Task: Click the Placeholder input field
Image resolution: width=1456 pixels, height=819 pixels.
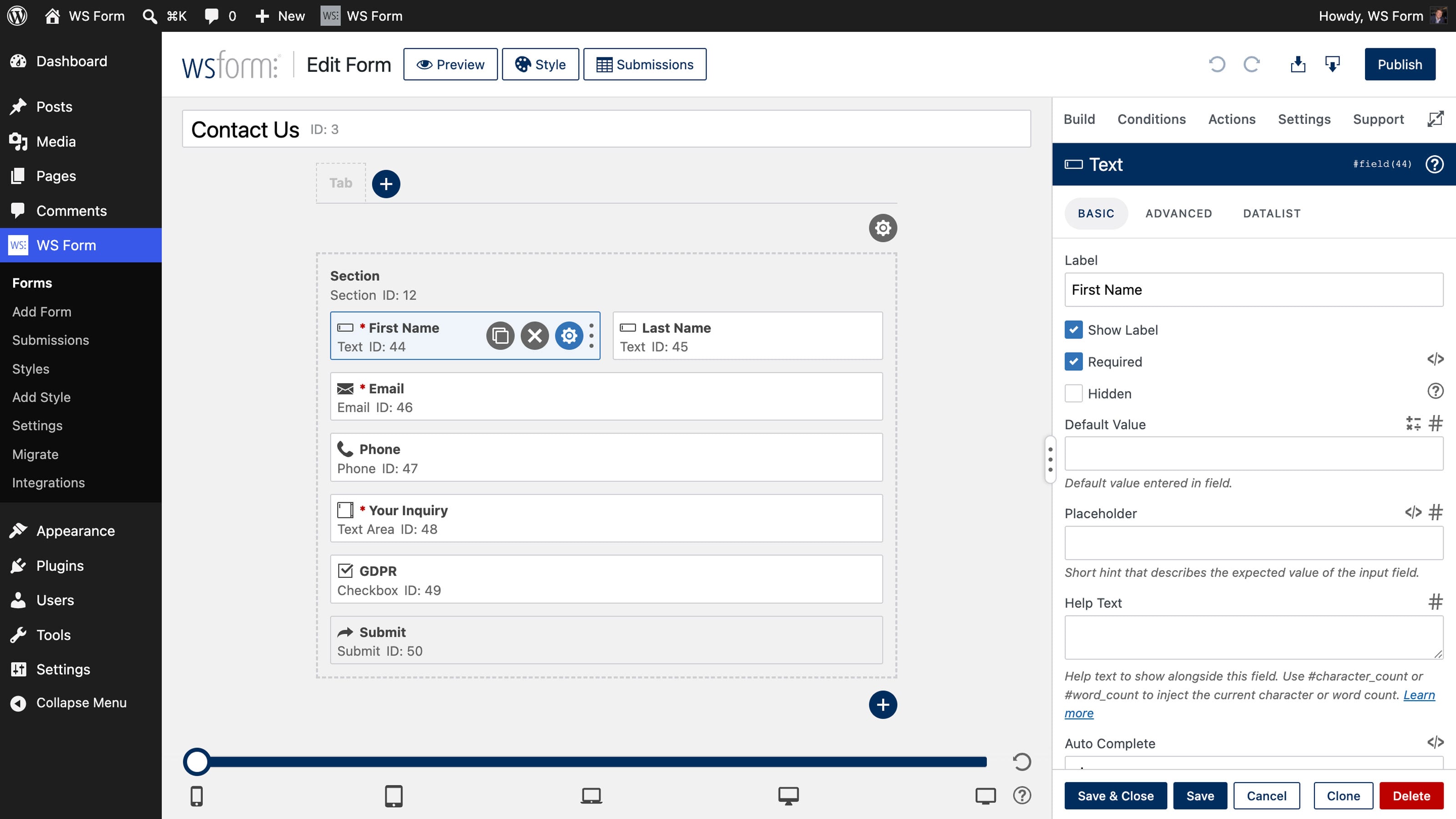Action: point(1254,543)
